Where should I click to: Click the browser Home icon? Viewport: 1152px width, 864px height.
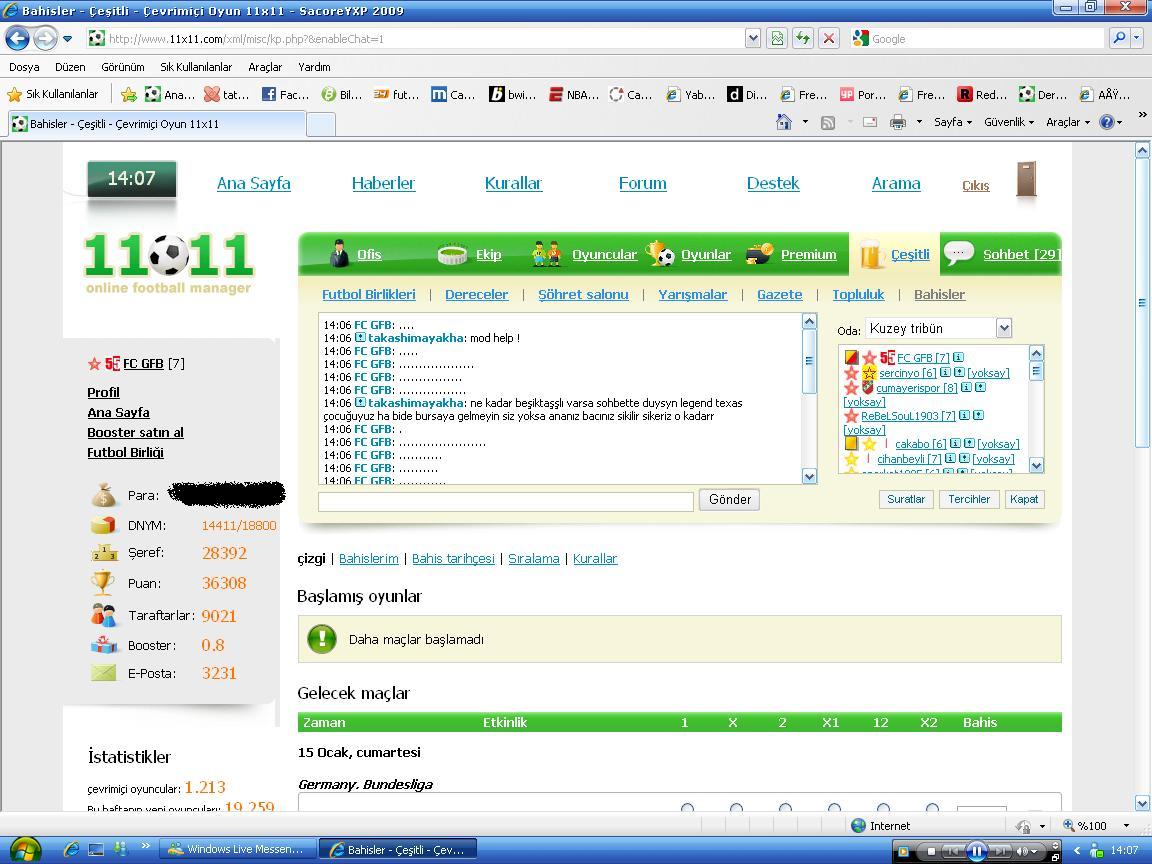[x=784, y=122]
